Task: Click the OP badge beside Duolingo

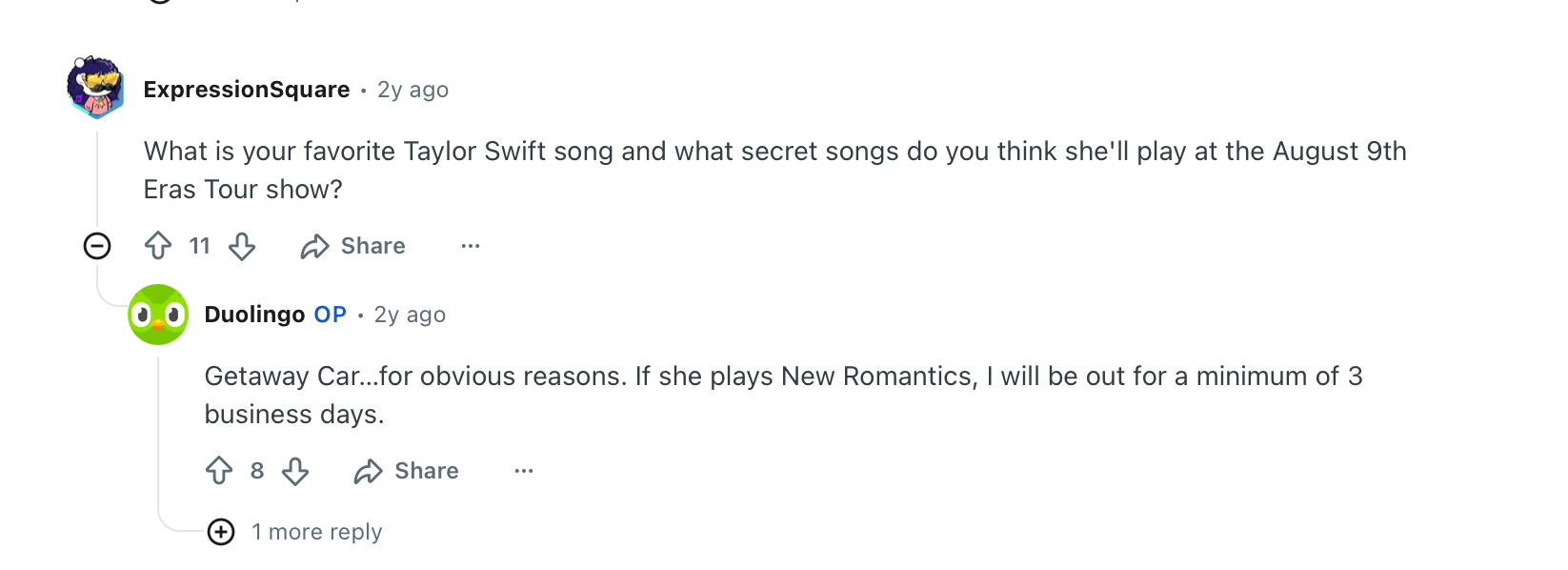Action: tap(331, 315)
